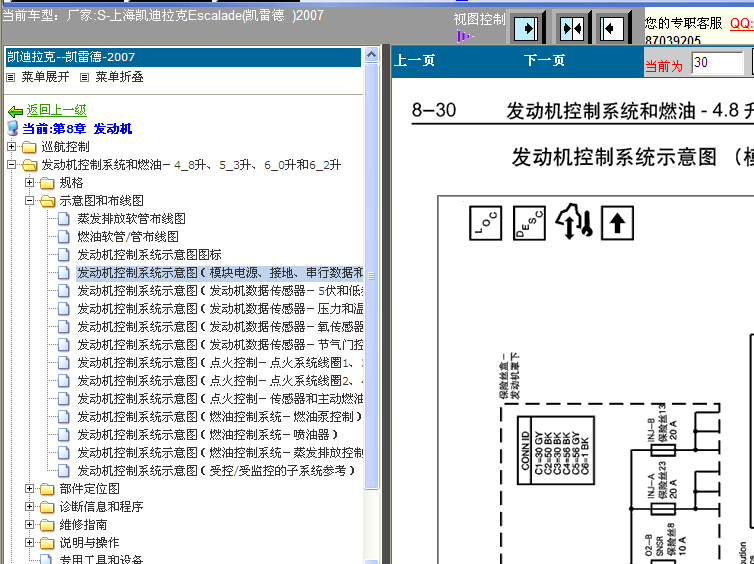Viewport: 754px width, 564px height.
Task: Open 燃油控制系统-燃油泵控制 schematic entry
Action: coord(219,417)
